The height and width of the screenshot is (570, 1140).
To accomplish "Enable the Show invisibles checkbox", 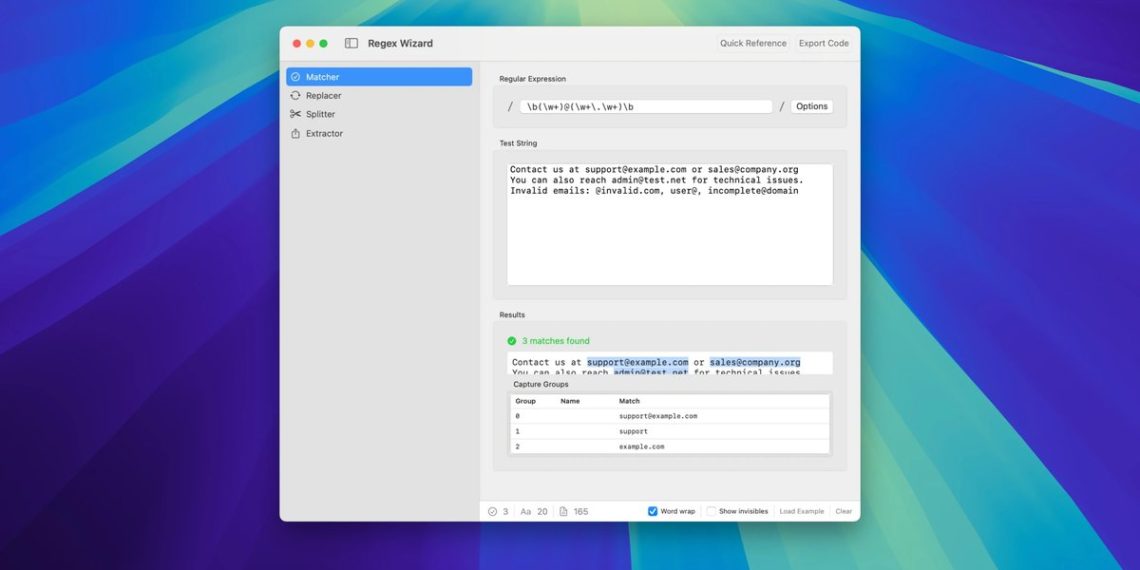I will [x=711, y=511].
